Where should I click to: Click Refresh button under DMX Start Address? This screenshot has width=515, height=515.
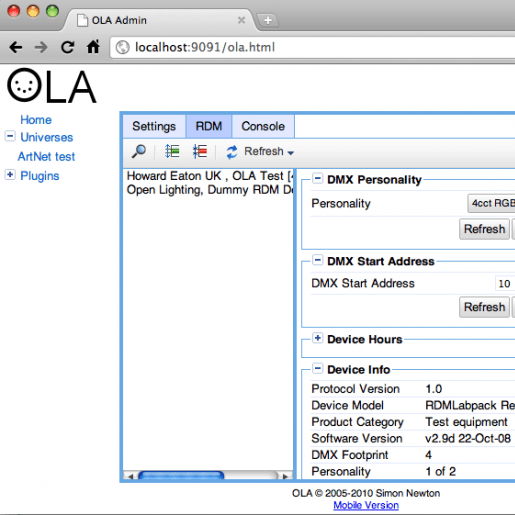(484, 307)
